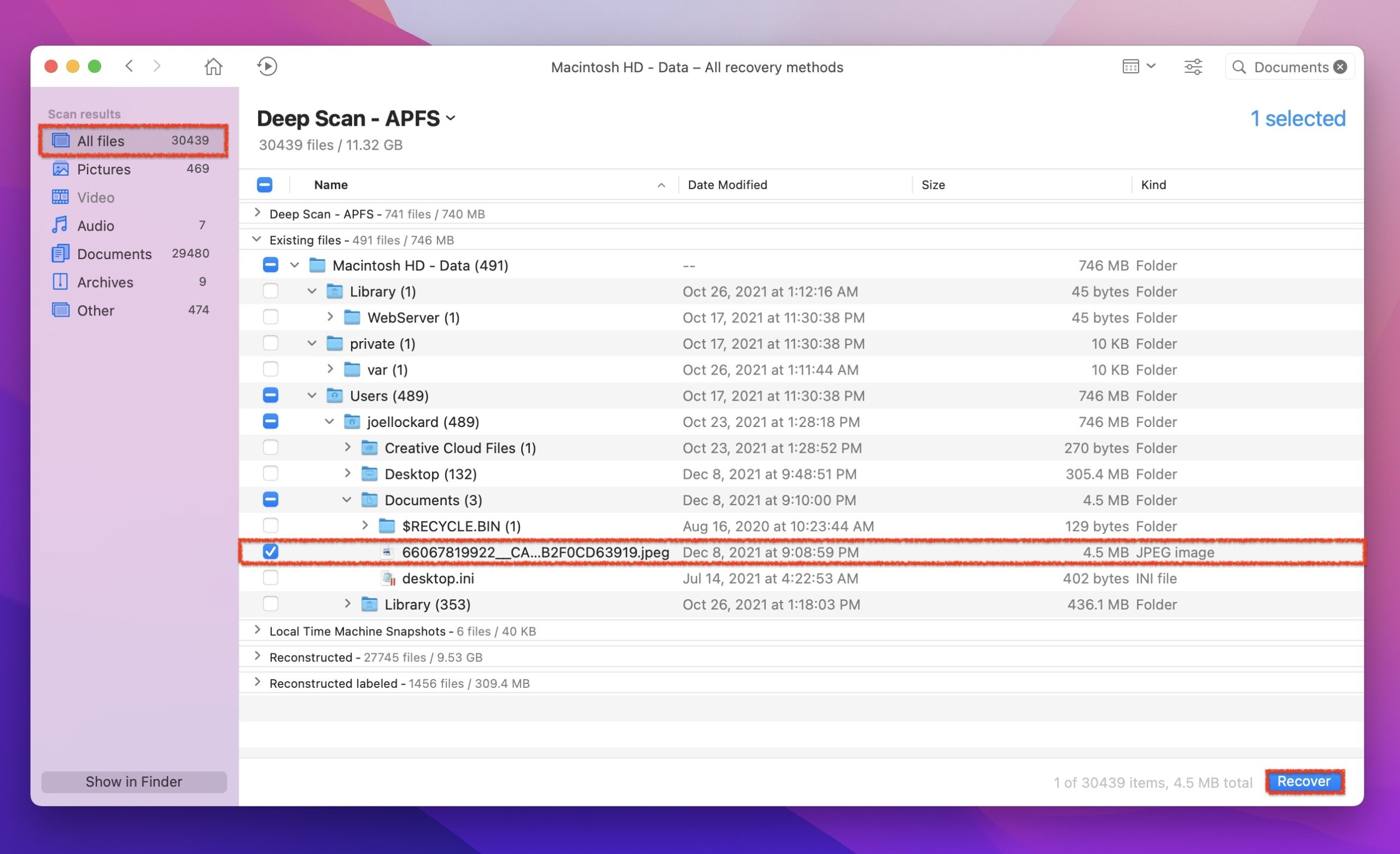This screenshot has width=1400, height=854.
Task: Sort by the Kind column header
Action: point(1247,185)
